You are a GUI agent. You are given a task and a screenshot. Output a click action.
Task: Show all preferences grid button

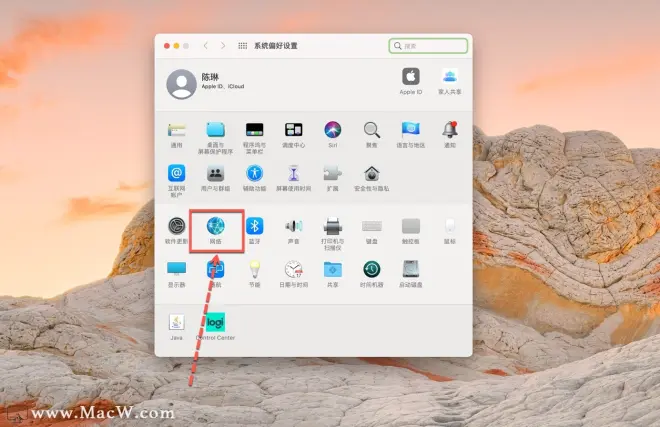coord(242,45)
